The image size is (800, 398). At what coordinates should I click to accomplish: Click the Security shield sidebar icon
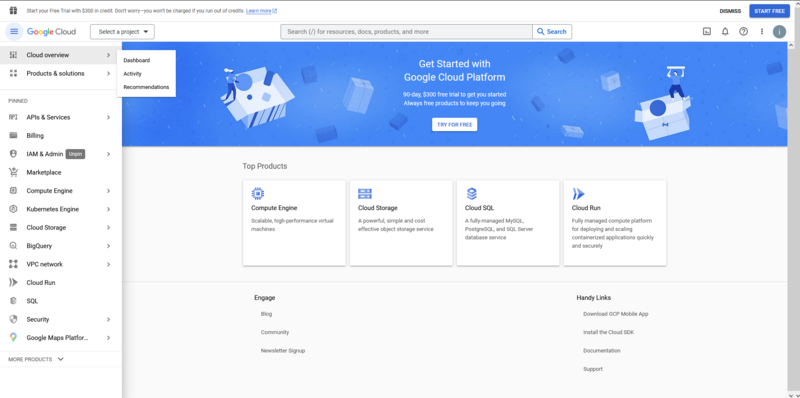tap(13, 319)
